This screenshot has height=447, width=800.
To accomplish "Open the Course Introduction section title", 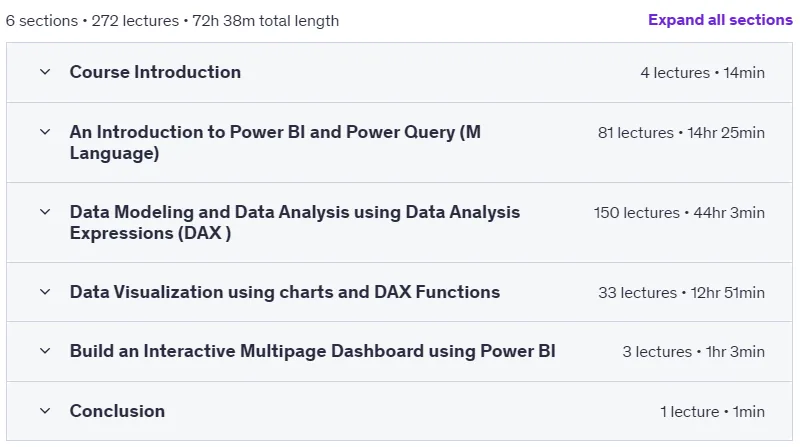I will pyautogui.click(x=155, y=72).
